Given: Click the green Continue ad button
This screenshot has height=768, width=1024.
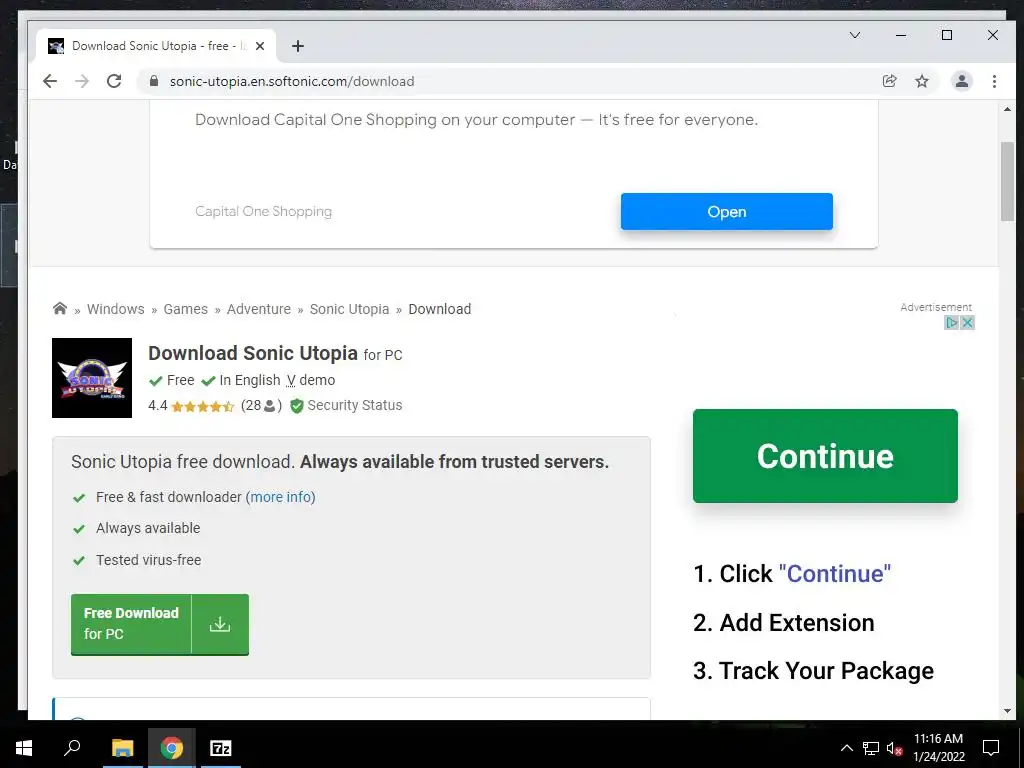Looking at the screenshot, I should coord(825,456).
